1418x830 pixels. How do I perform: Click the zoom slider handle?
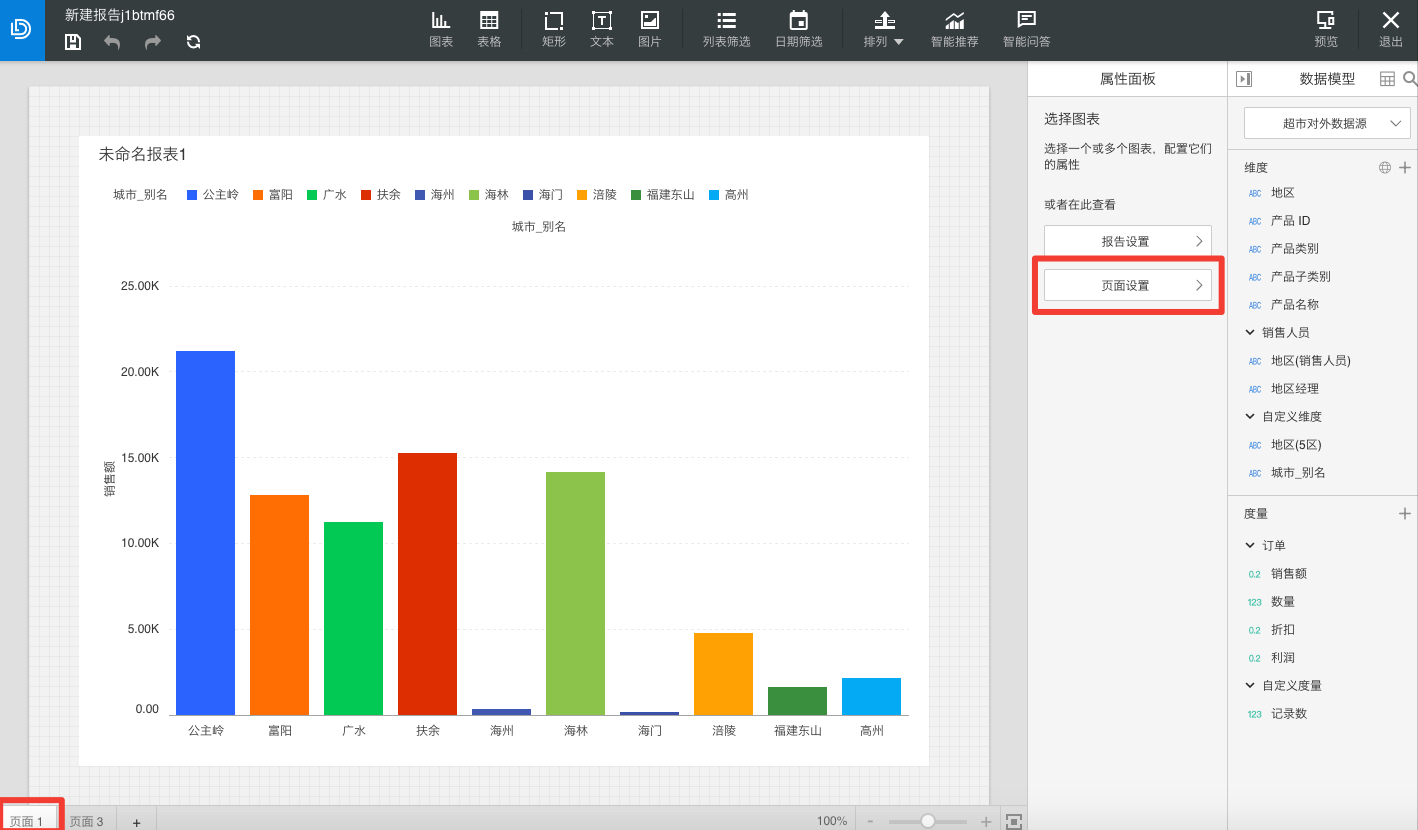point(928,821)
